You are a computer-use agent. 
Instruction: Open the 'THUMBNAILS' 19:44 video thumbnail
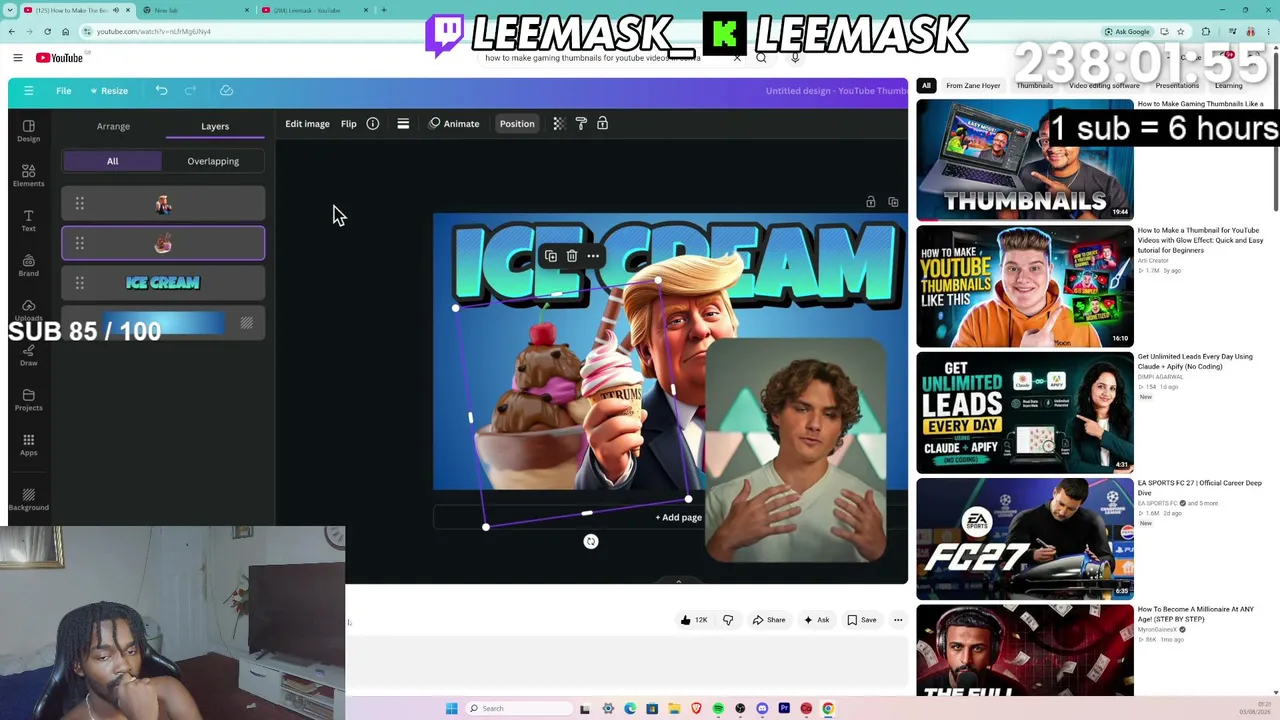pos(1025,160)
